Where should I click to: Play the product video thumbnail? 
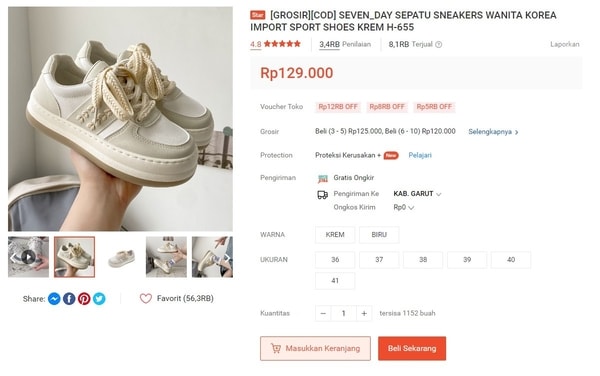(28, 257)
